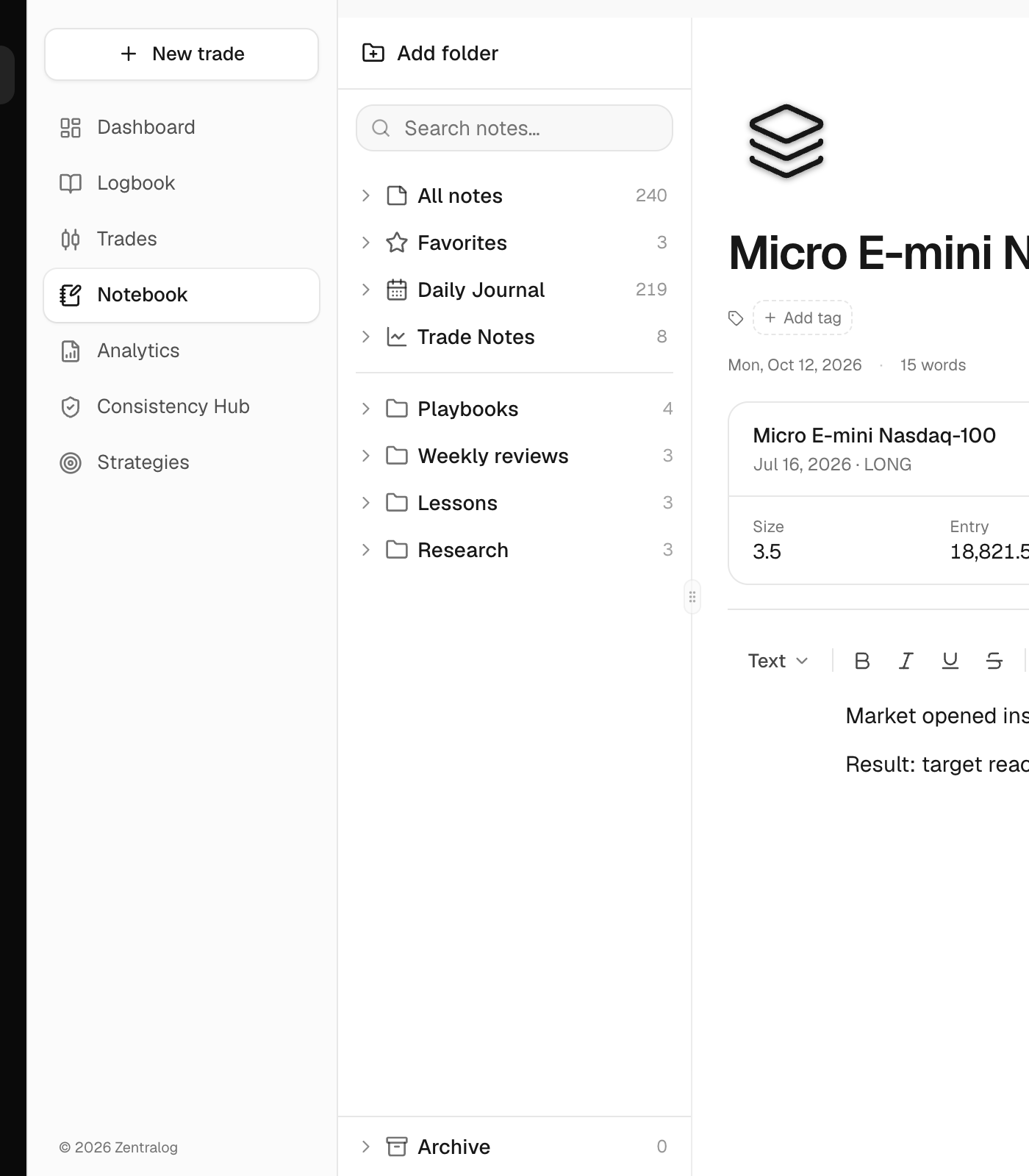Image resolution: width=1029 pixels, height=1176 pixels.
Task: Open the Dashboard page
Action: (182, 128)
